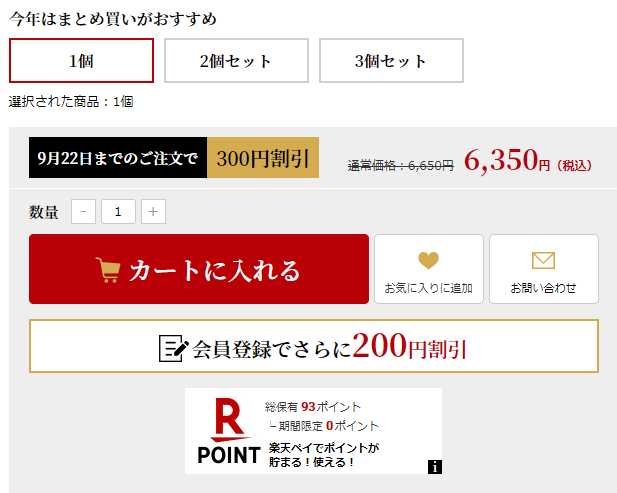Click the small info icon on Rakuten banner

pos(435,466)
